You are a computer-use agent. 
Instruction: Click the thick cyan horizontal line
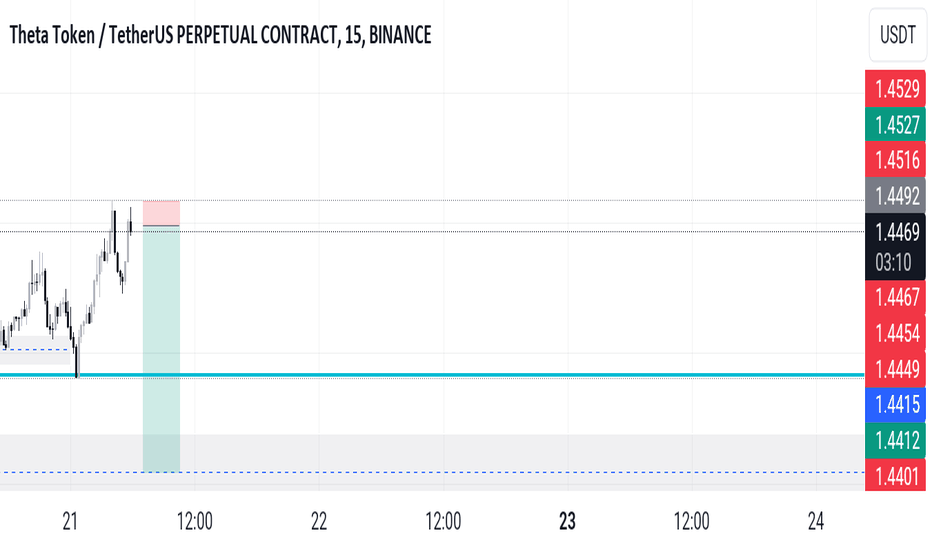(x=432, y=375)
